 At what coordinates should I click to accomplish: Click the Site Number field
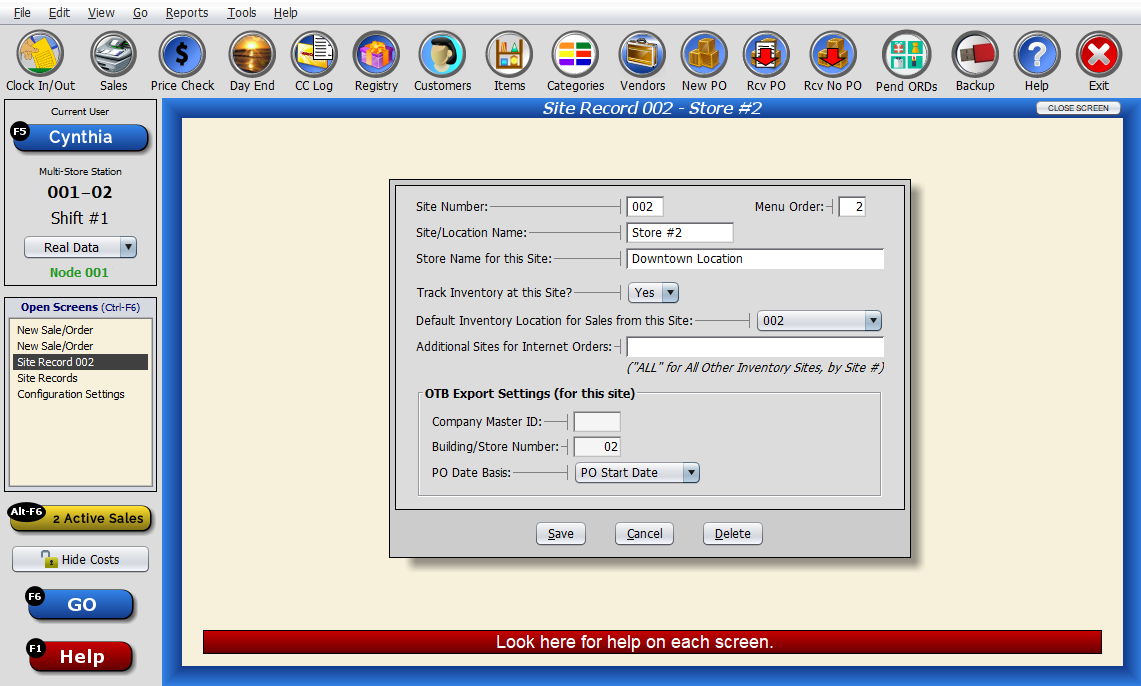tap(645, 207)
